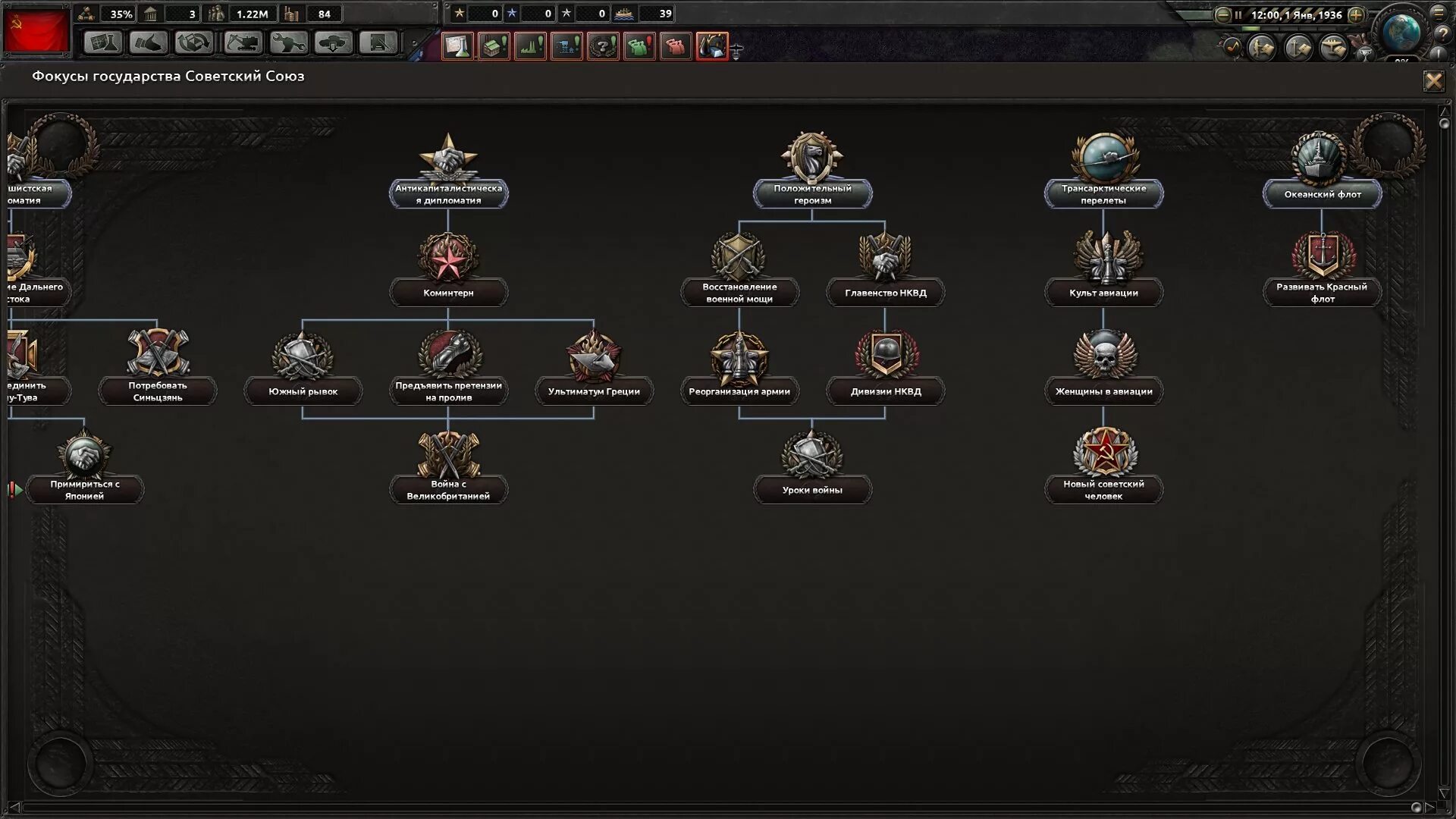
Task: Click the vertical scrollbar down arrow
Action: 1444,793
